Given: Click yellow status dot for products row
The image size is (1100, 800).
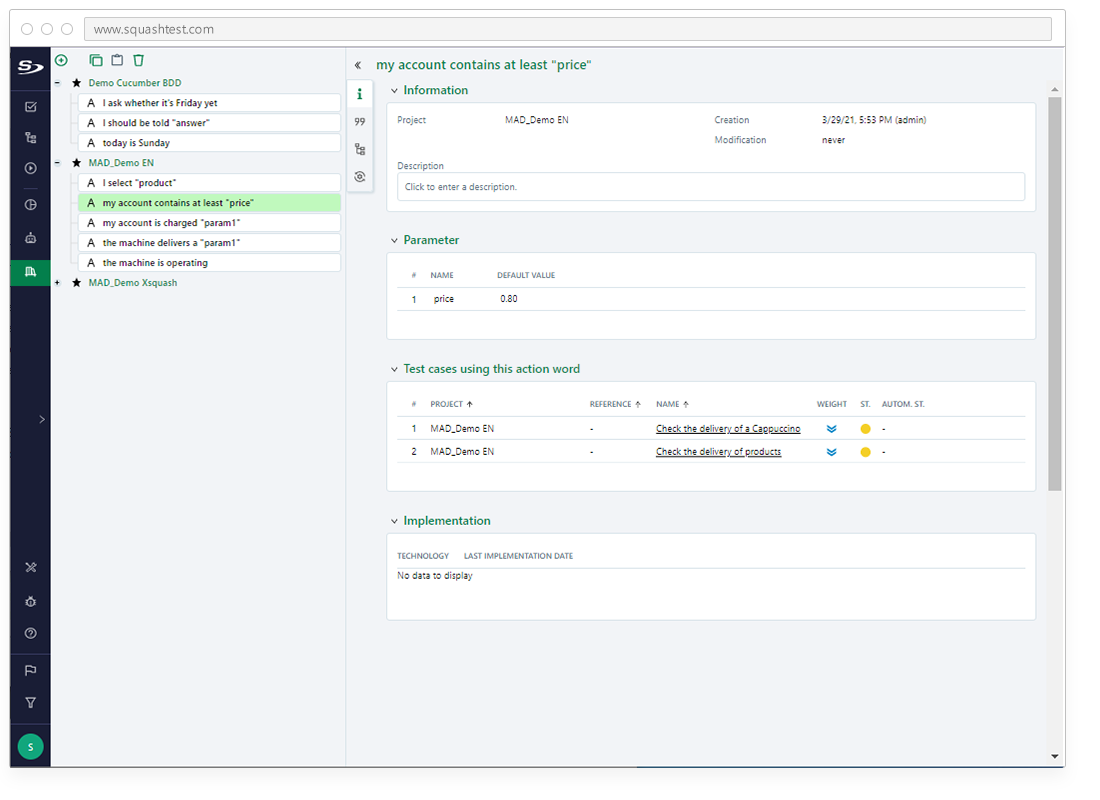Looking at the screenshot, I should coord(865,452).
